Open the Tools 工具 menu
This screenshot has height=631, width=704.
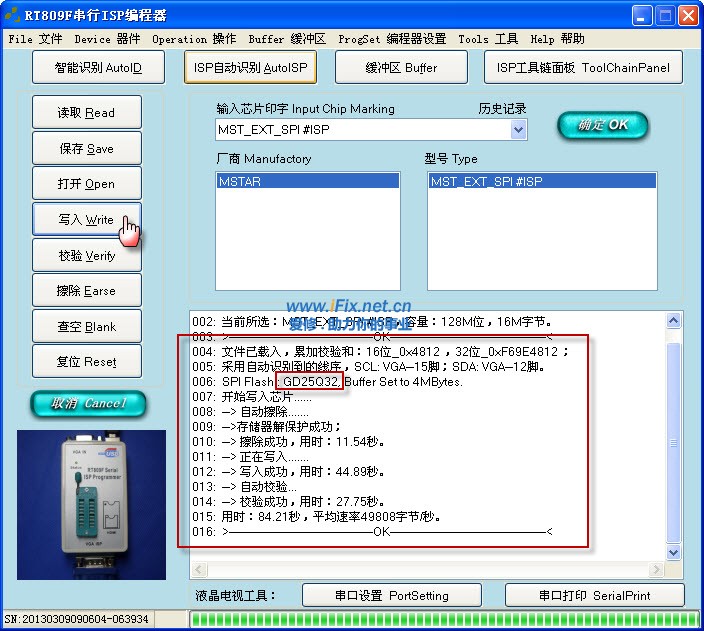488,39
